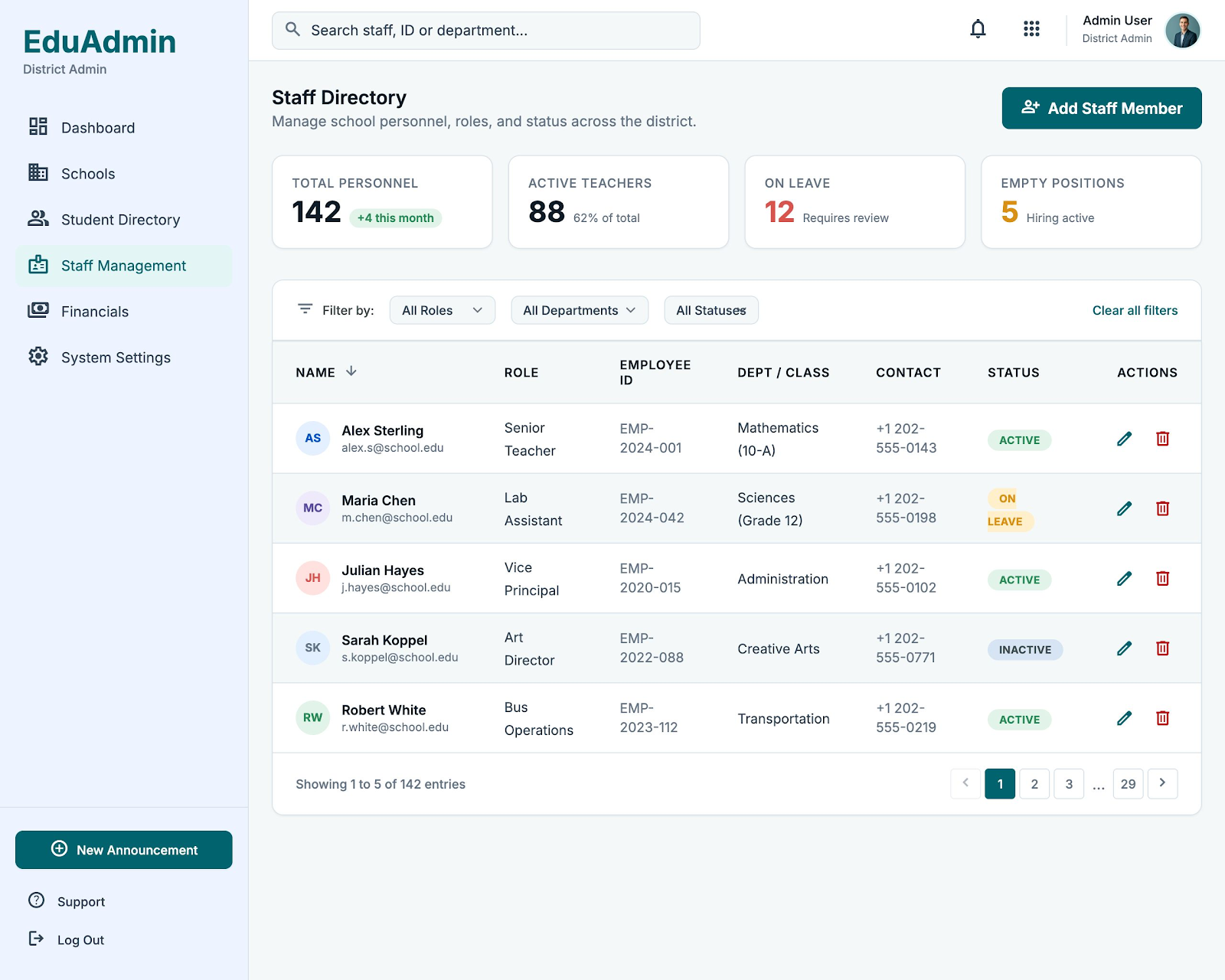Viewport: 1225px width, 980px height.
Task: Remove Robert White via the trash icon
Action: [x=1162, y=718]
